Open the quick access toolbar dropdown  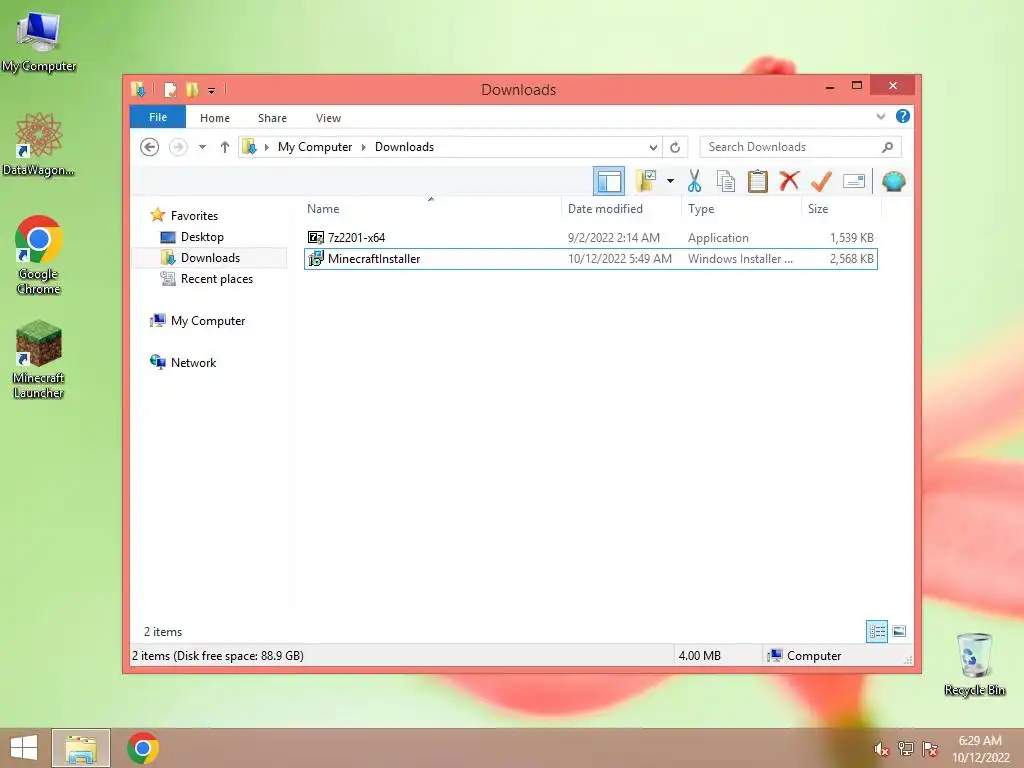[212, 90]
